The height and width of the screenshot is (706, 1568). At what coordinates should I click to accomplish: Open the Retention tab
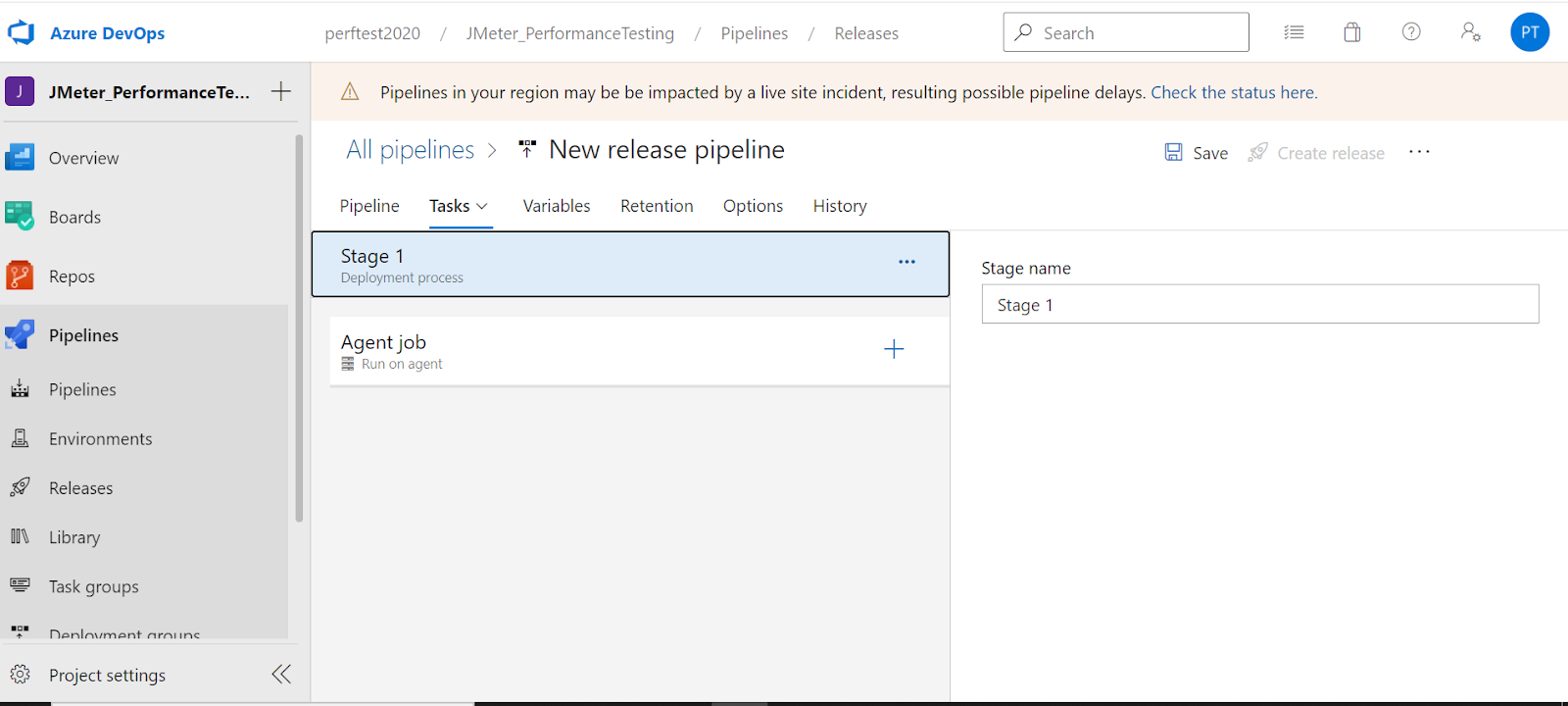coord(657,206)
